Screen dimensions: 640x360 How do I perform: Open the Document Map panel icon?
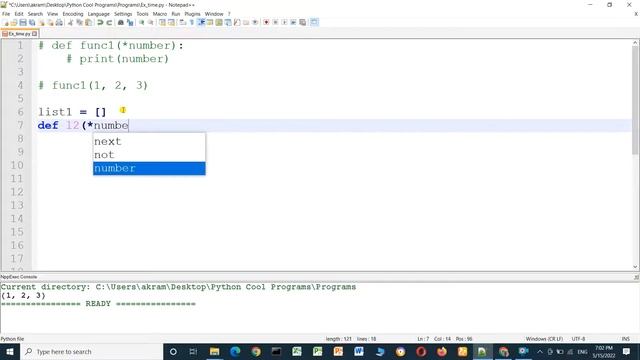tap(219, 22)
